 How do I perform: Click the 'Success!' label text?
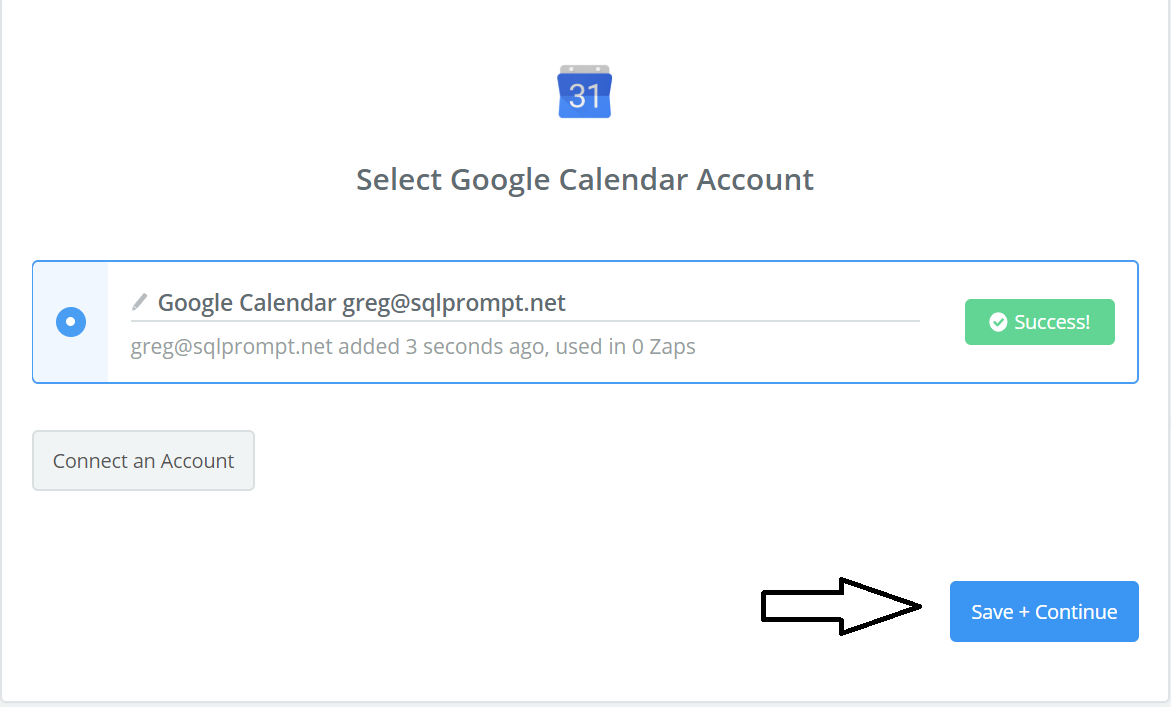1052,322
